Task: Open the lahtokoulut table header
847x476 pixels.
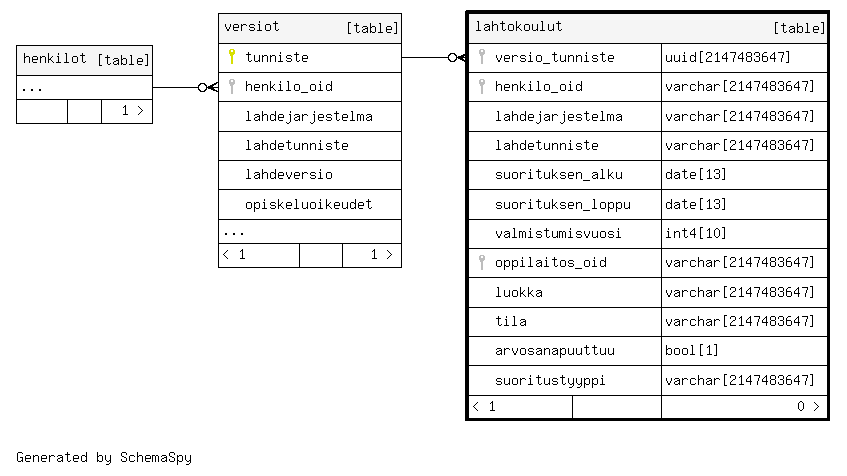Action: pyautogui.click(x=647, y=27)
